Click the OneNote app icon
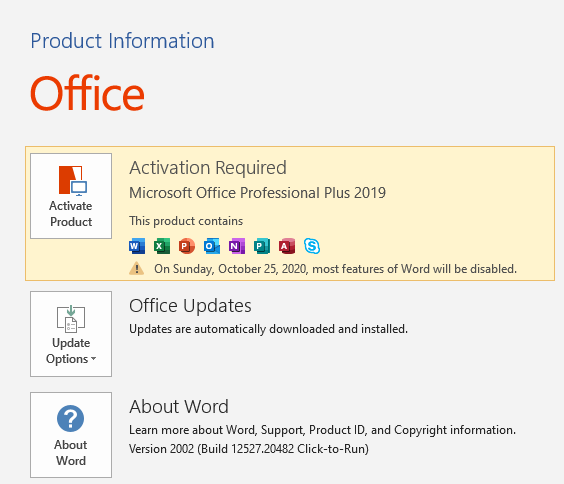 [237, 246]
